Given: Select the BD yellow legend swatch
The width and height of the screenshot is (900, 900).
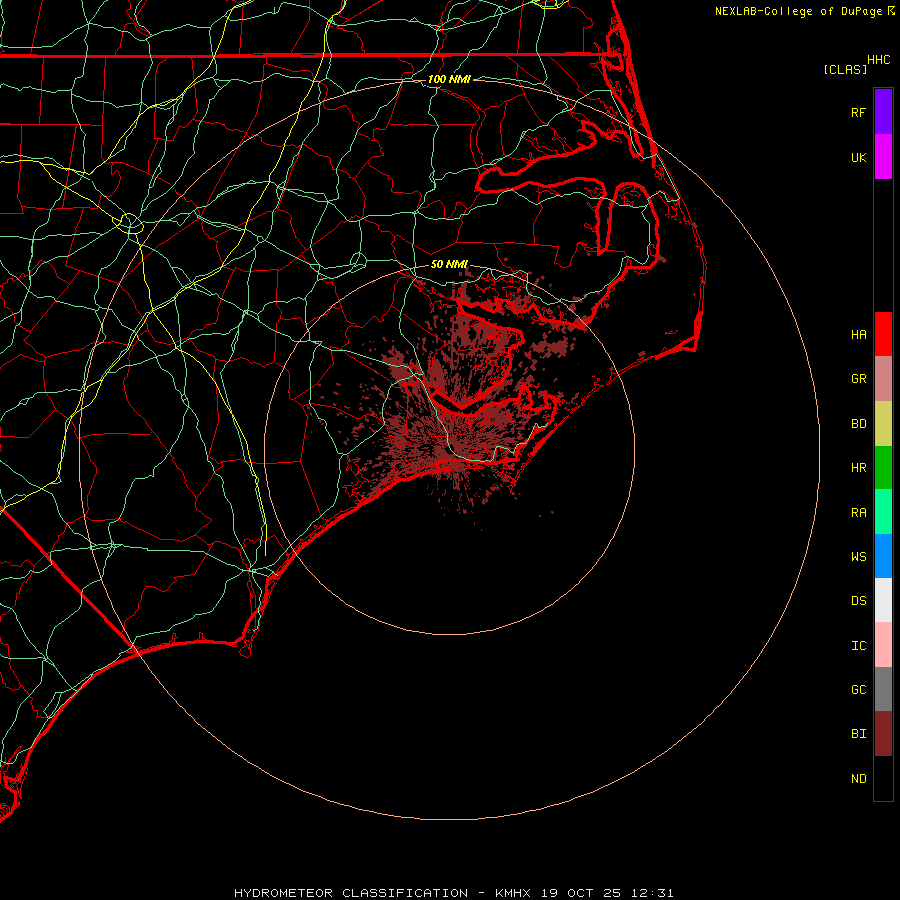Looking at the screenshot, I should 883,424.
